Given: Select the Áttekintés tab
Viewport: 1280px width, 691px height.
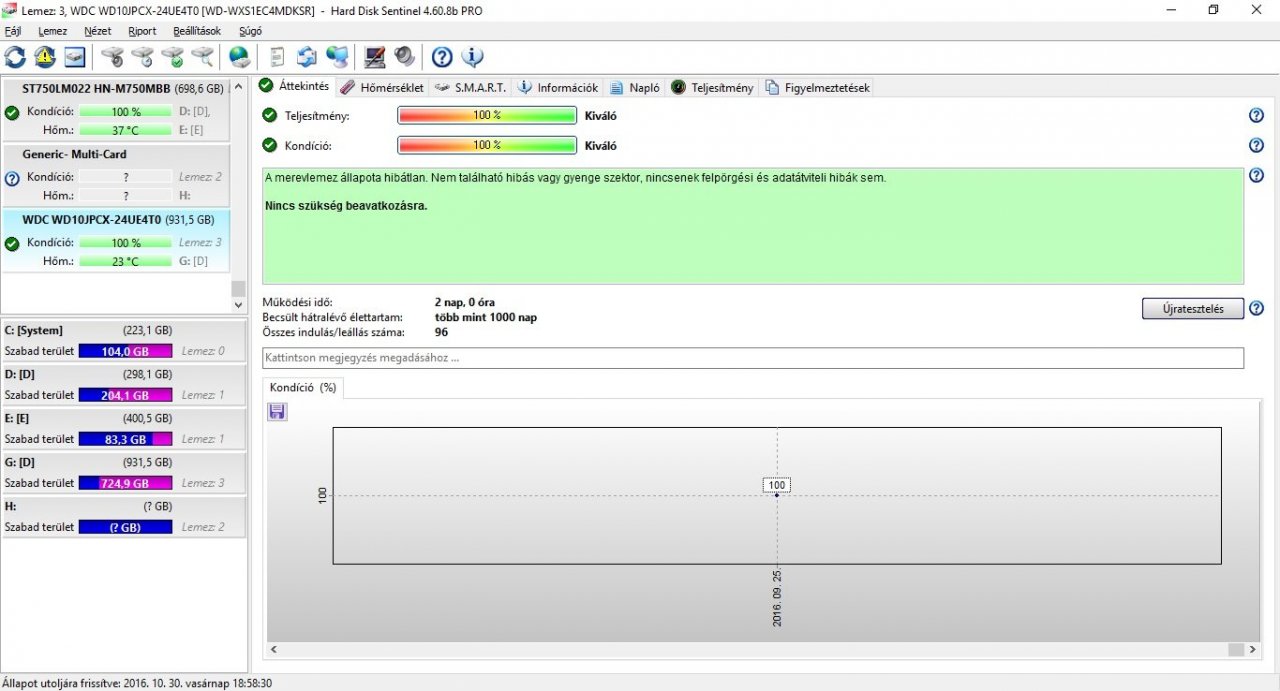Looking at the screenshot, I should (x=295, y=86).
